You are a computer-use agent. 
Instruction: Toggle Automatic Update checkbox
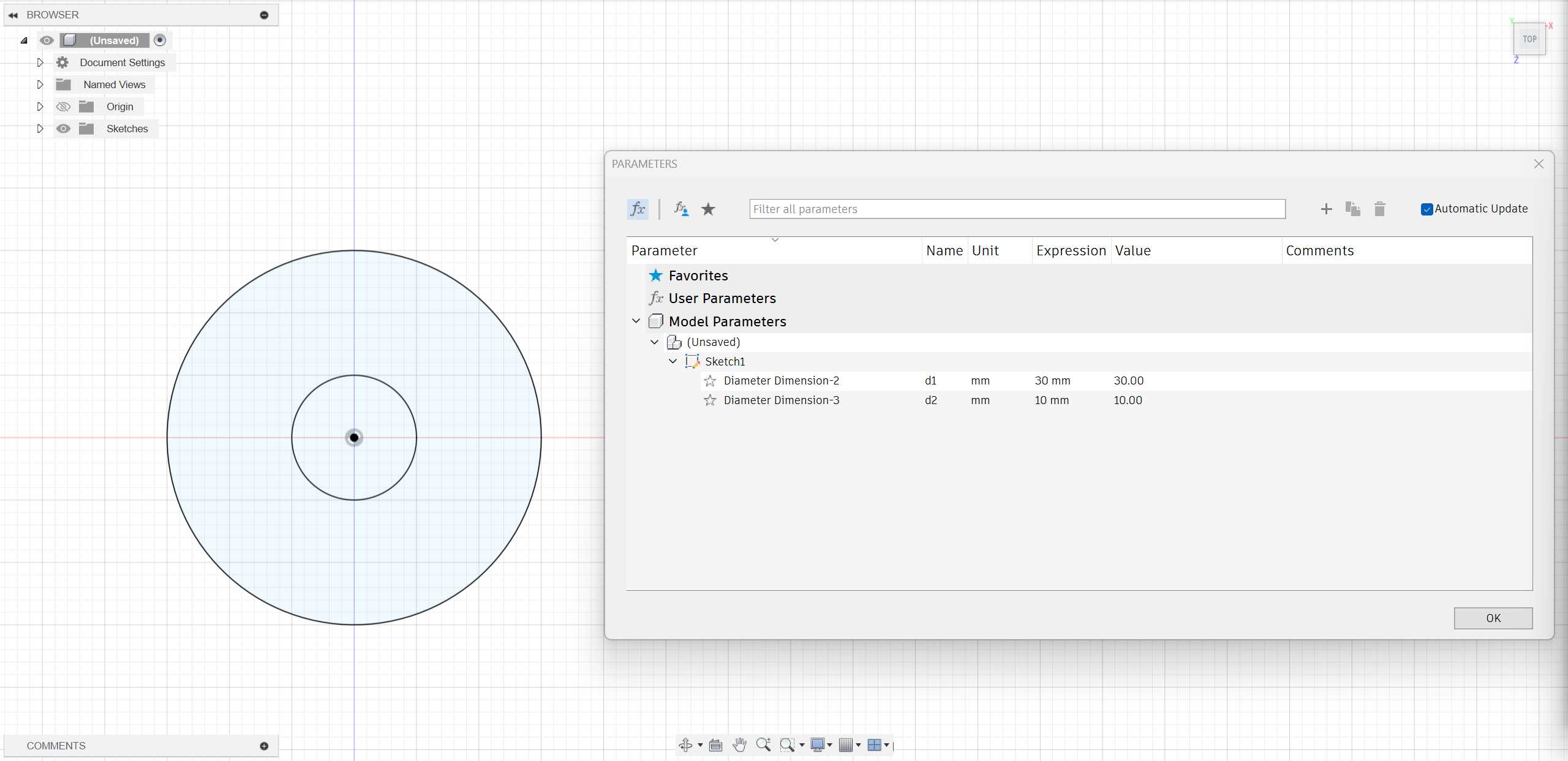pos(1427,209)
